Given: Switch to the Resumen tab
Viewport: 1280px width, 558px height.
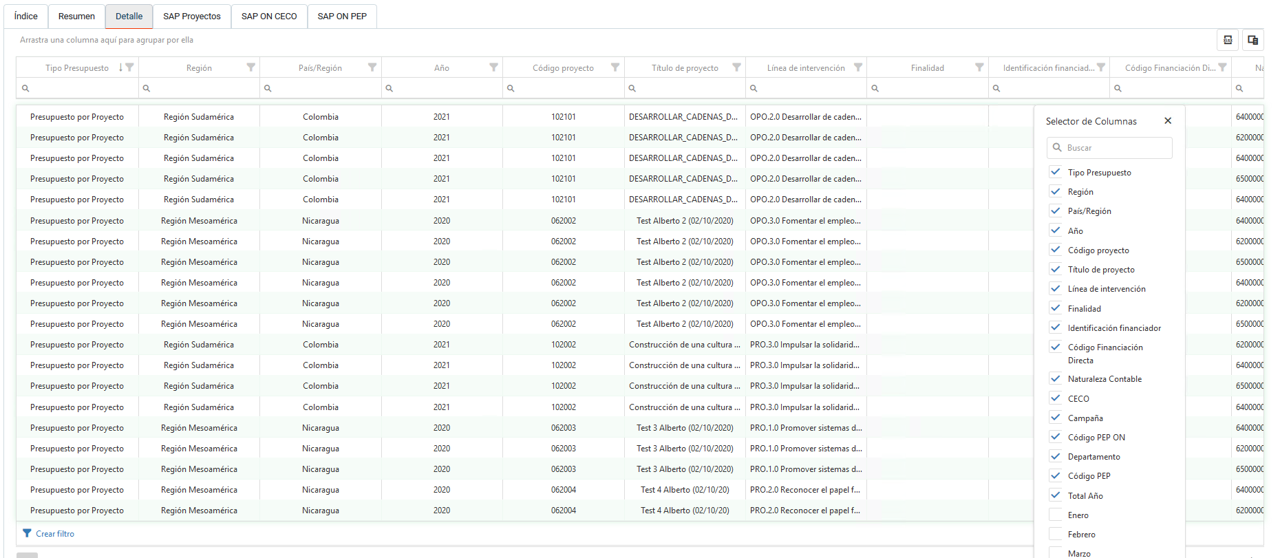Looking at the screenshot, I should point(76,17).
